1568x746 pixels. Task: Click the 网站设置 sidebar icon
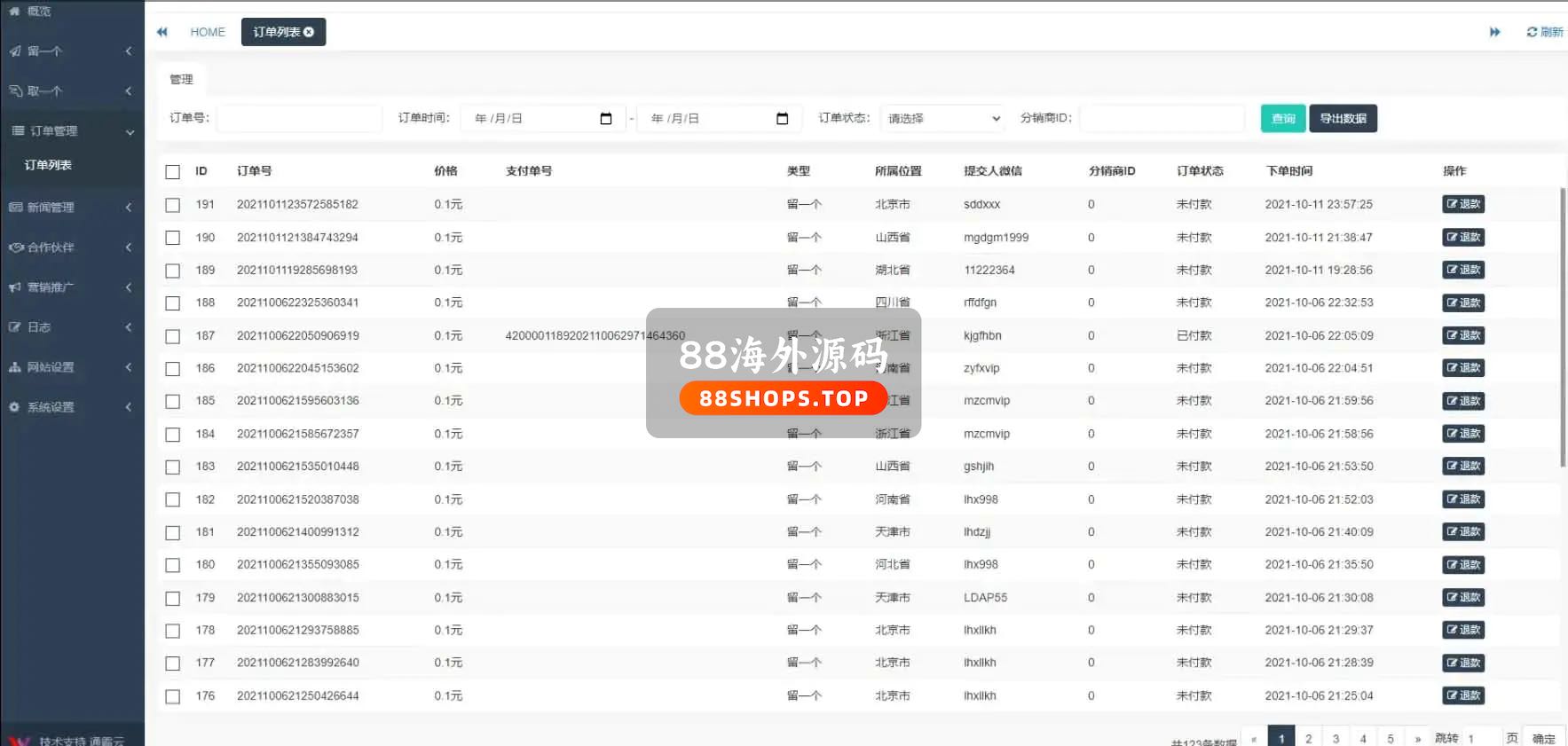pos(15,367)
